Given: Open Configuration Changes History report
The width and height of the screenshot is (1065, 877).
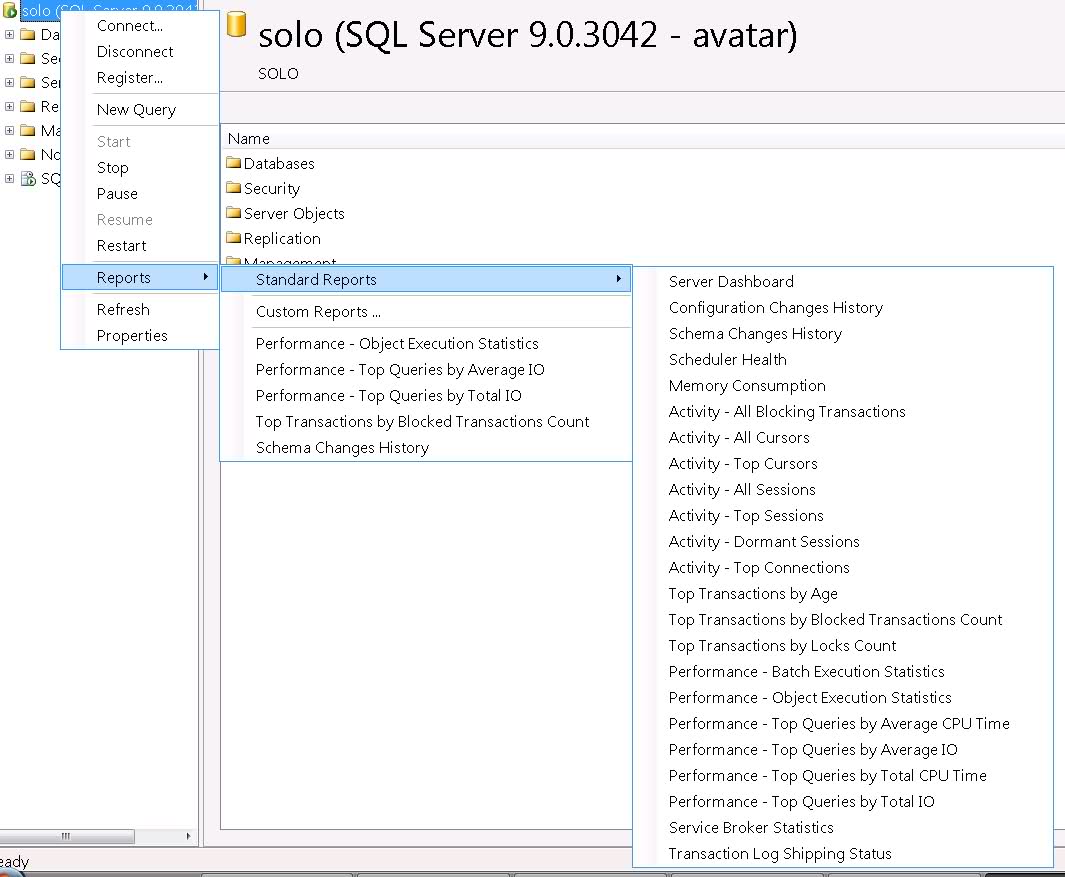Looking at the screenshot, I should 776,308.
